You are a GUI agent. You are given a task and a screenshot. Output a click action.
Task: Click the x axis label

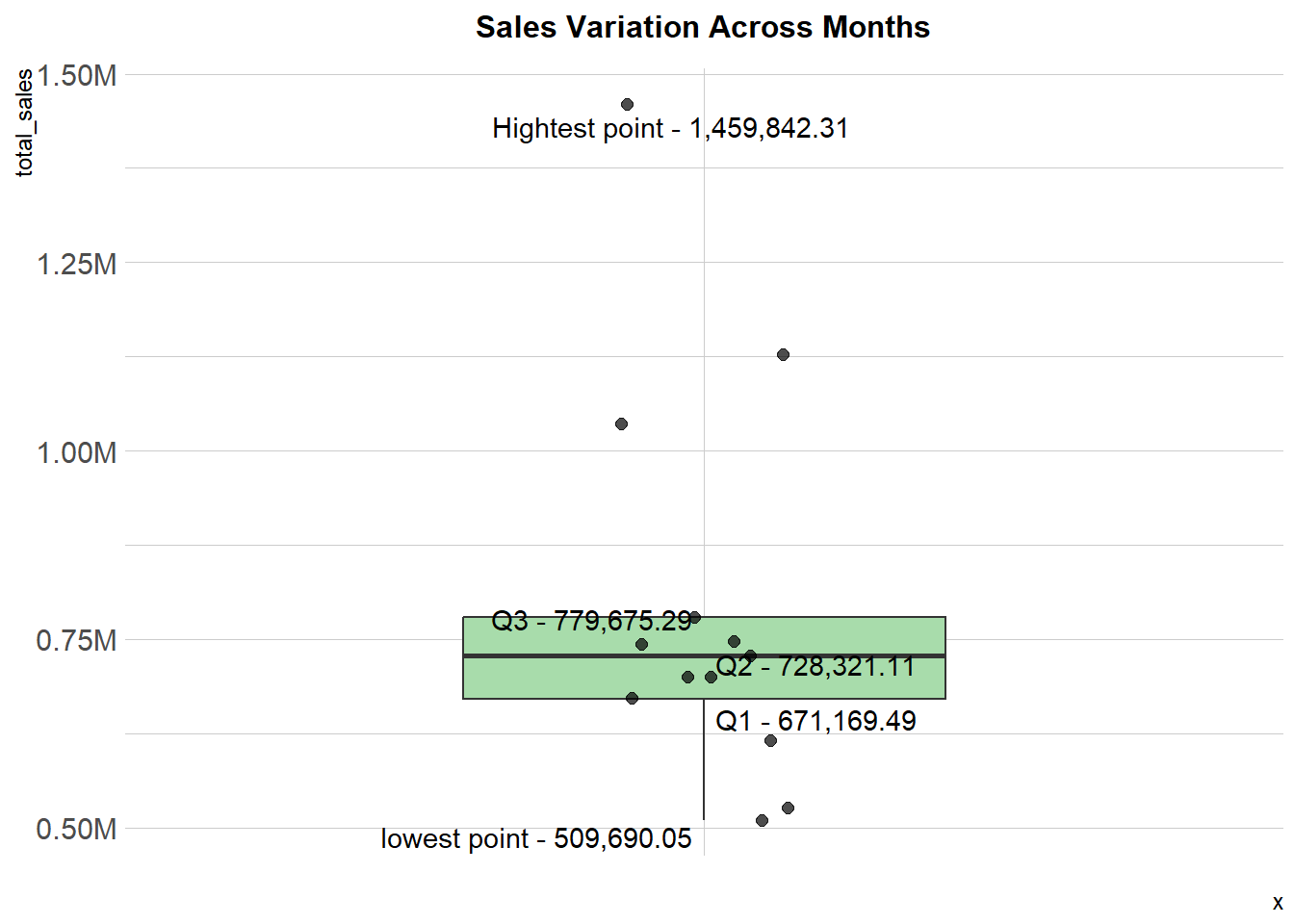point(1278,903)
